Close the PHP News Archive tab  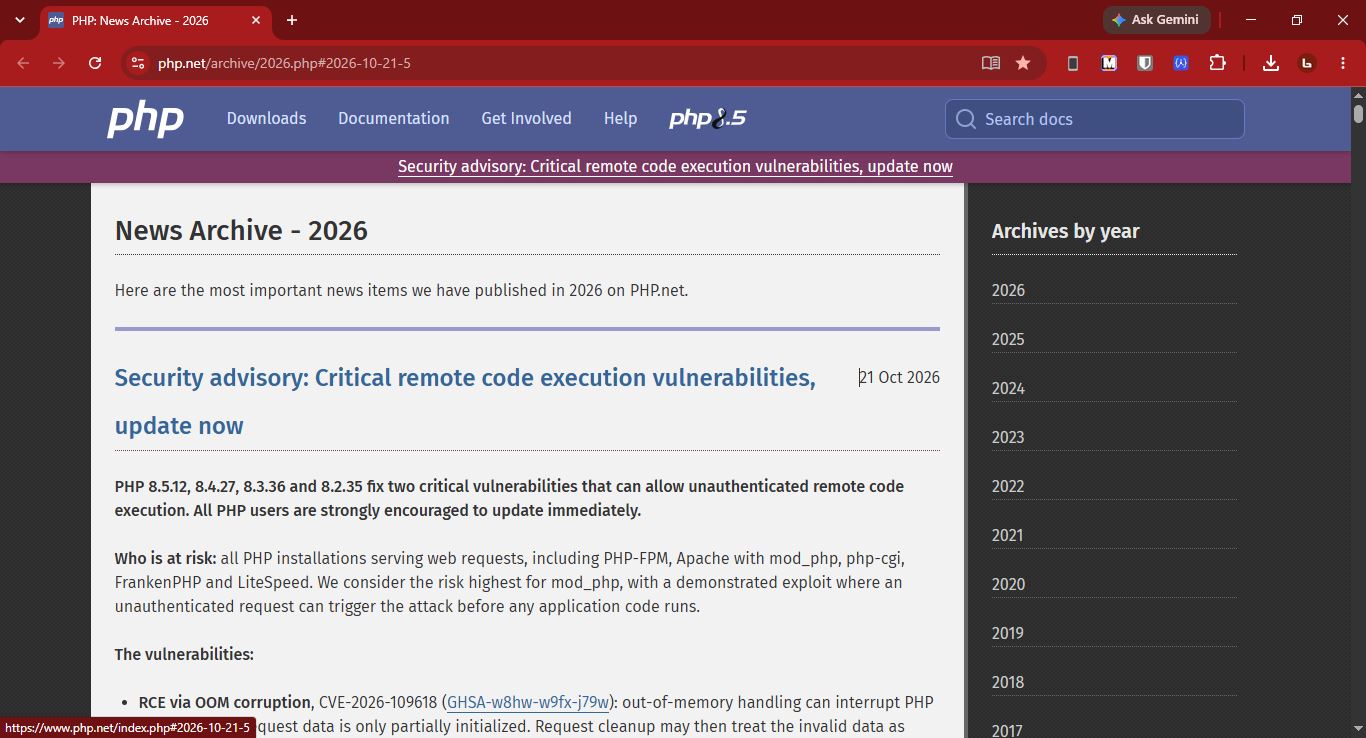click(x=256, y=20)
